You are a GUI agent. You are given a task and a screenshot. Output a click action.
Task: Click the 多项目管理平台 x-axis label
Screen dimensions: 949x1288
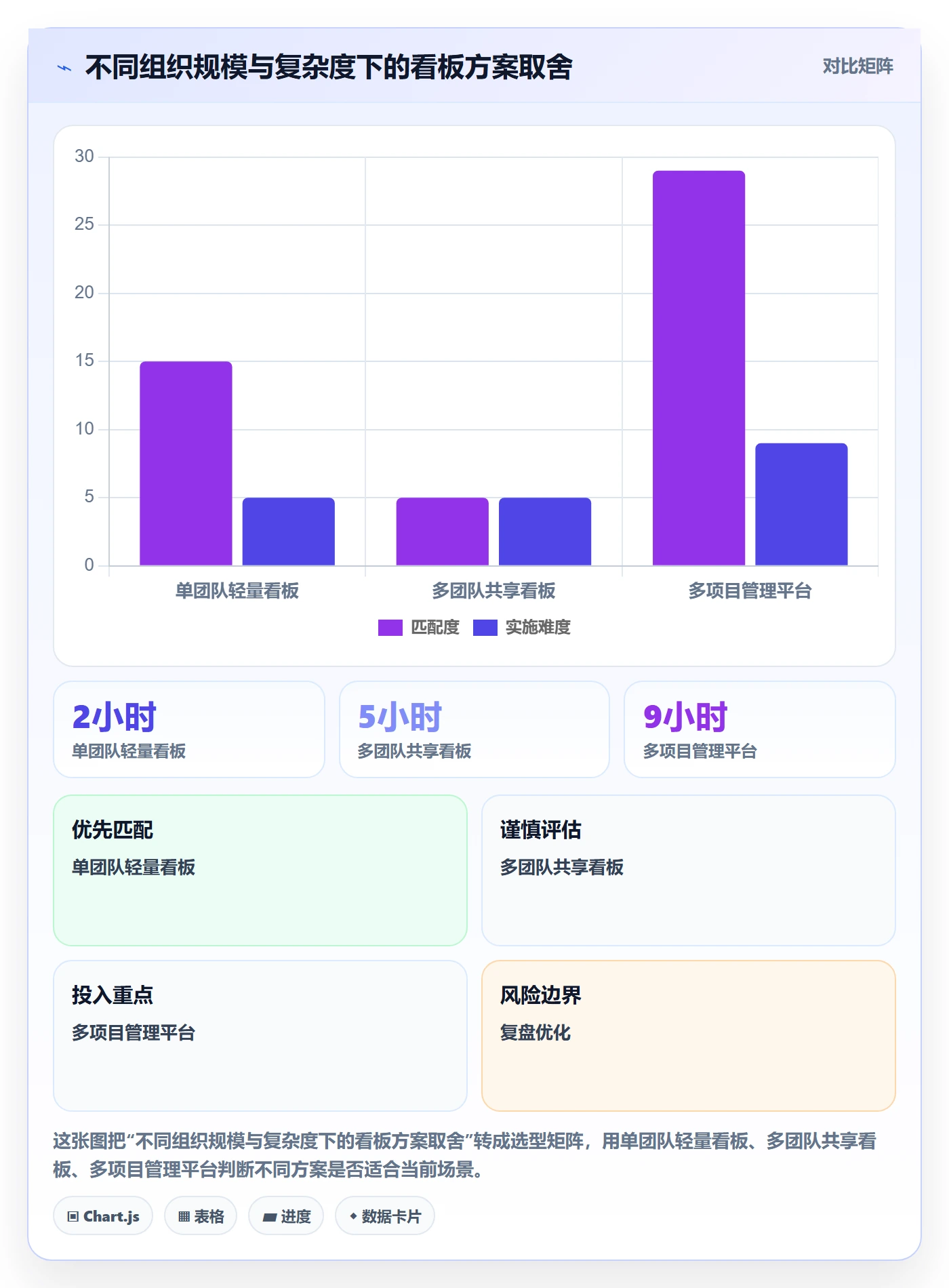click(x=750, y=591)
